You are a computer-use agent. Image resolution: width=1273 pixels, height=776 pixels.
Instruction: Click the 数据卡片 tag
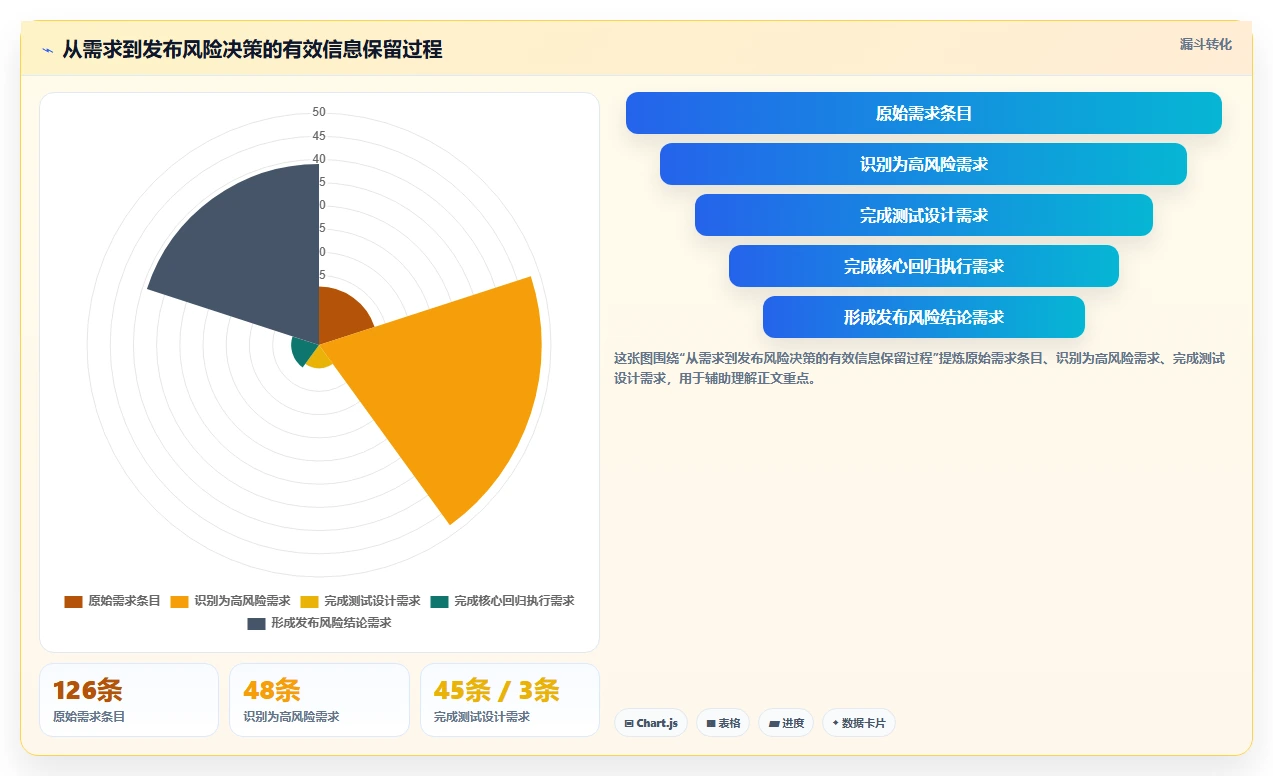(859, 723)
